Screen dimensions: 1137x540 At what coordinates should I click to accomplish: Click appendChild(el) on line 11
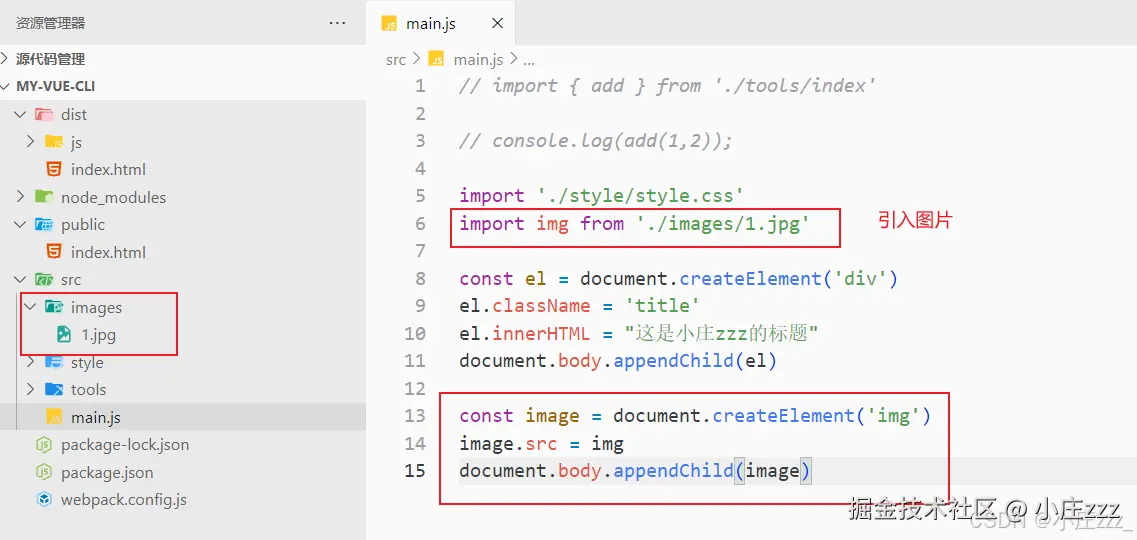click(695, 361)
